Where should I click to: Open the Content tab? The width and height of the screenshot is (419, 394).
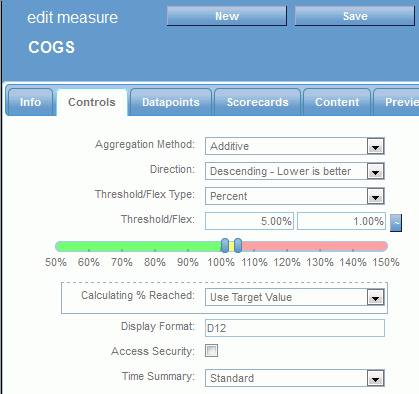(x=337, y=102)
